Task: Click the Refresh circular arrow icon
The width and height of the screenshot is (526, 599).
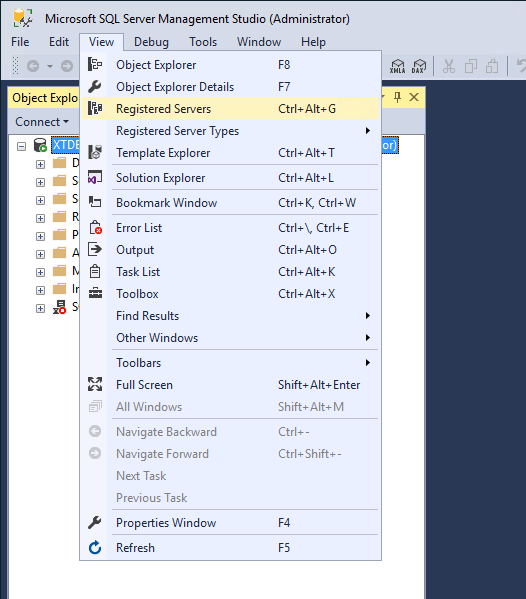Action: (x=95, y=547)
